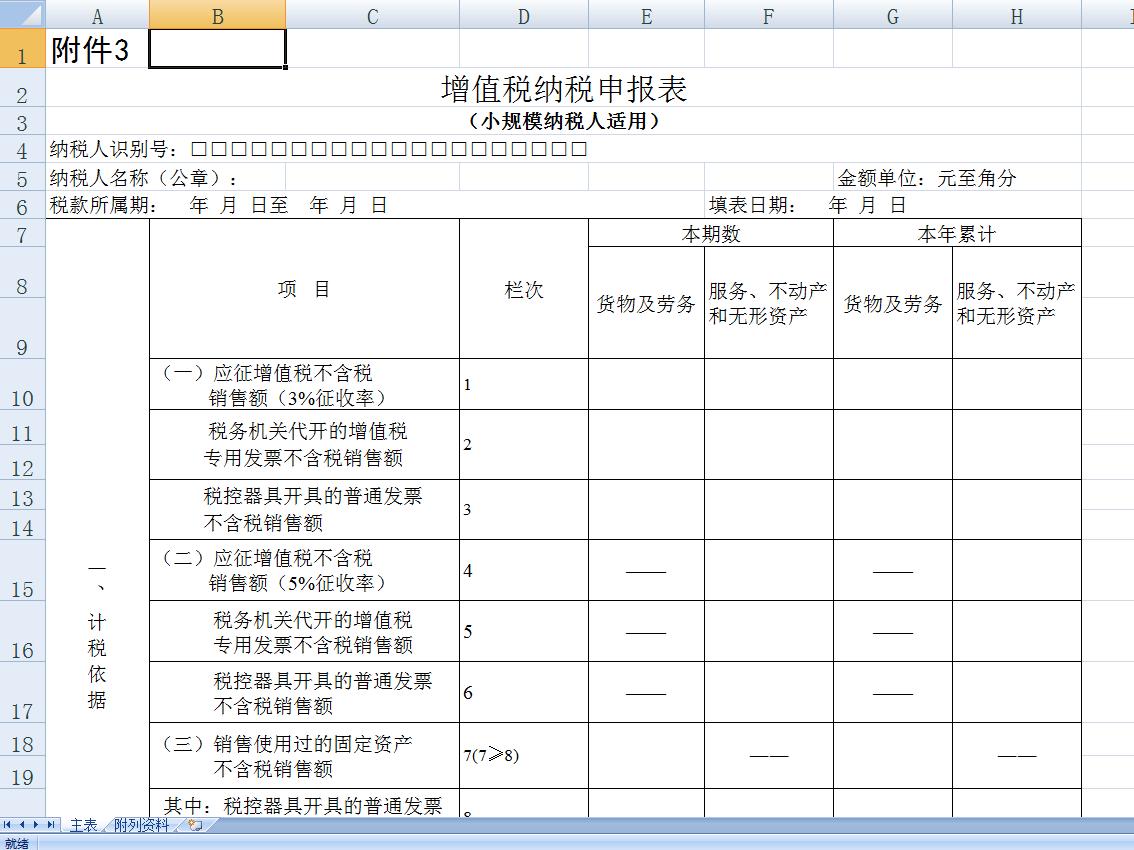Click 税务机关代开 item in 栏次 2 row
The height and width of the screenshot is (850, 1134).
tap(304, 444)
